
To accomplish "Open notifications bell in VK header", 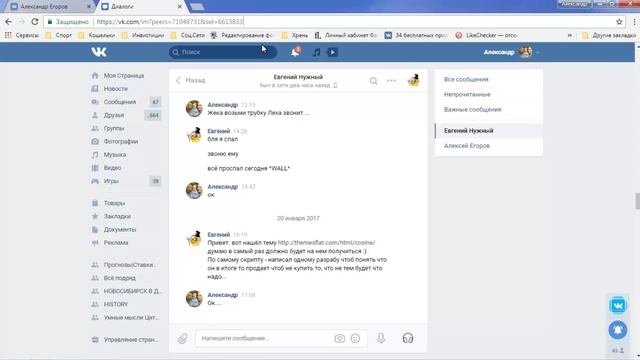I will [x=295, y=52].
